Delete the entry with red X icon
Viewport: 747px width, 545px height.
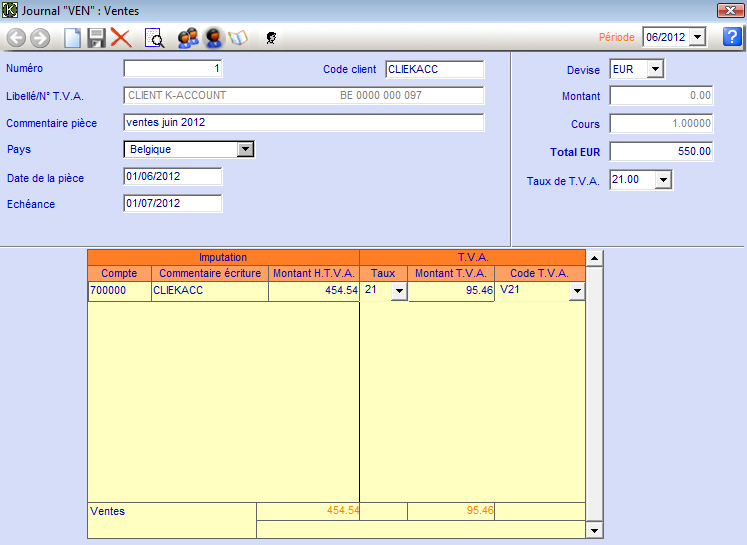point(121,37)
